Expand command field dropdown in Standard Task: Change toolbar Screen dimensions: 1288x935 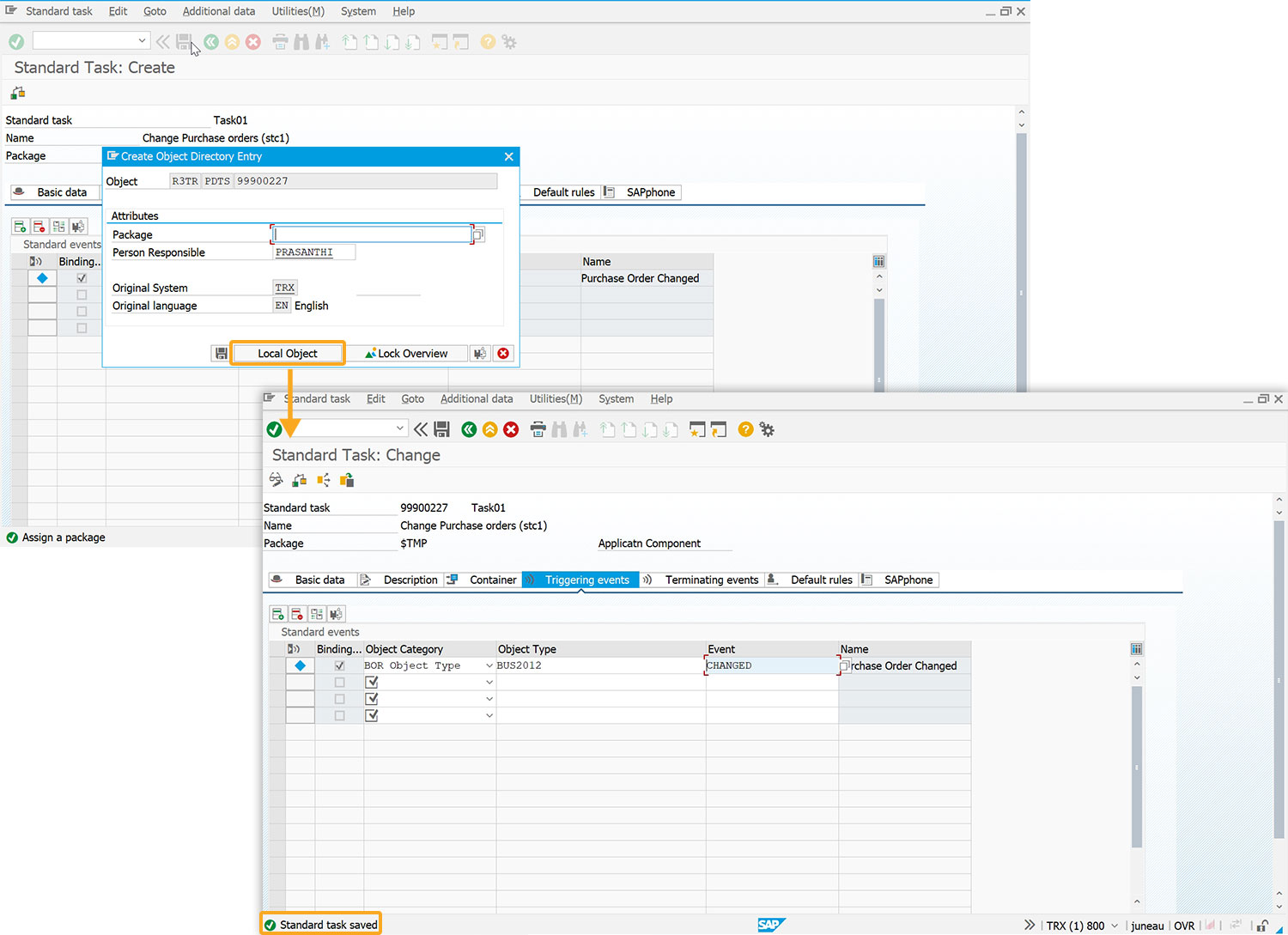point(400,428)
